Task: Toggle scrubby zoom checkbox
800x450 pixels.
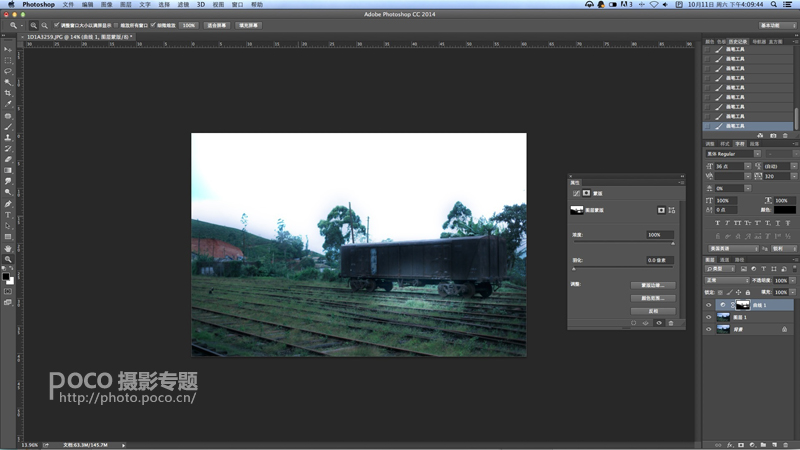Action: click(x=153, y=25)
